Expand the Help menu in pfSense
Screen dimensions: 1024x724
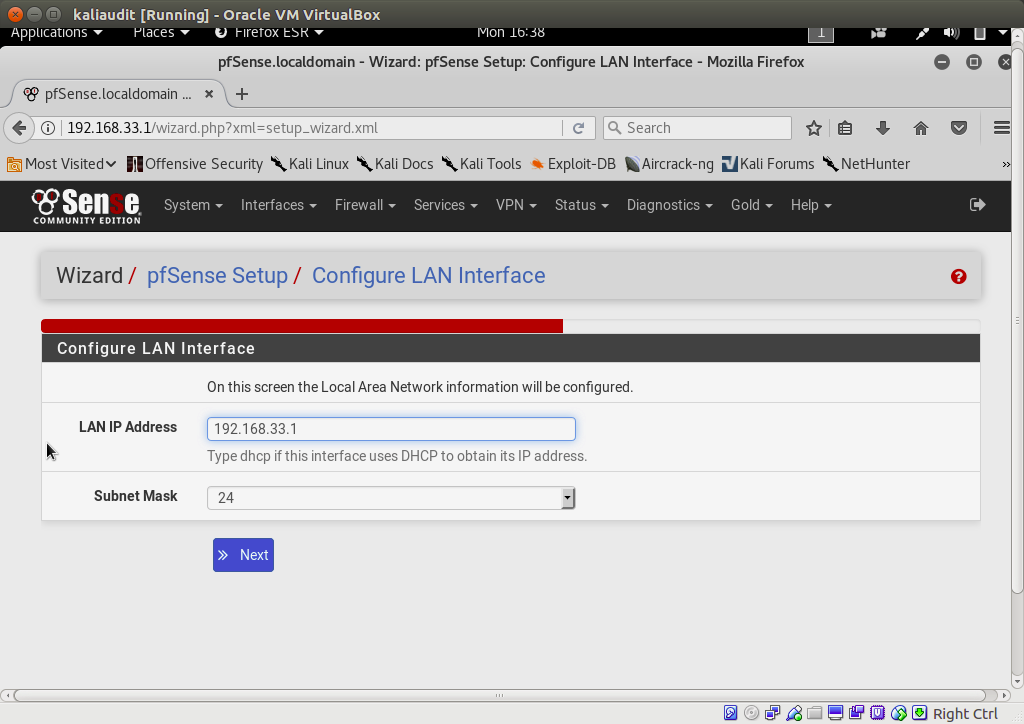pos(811,205)
